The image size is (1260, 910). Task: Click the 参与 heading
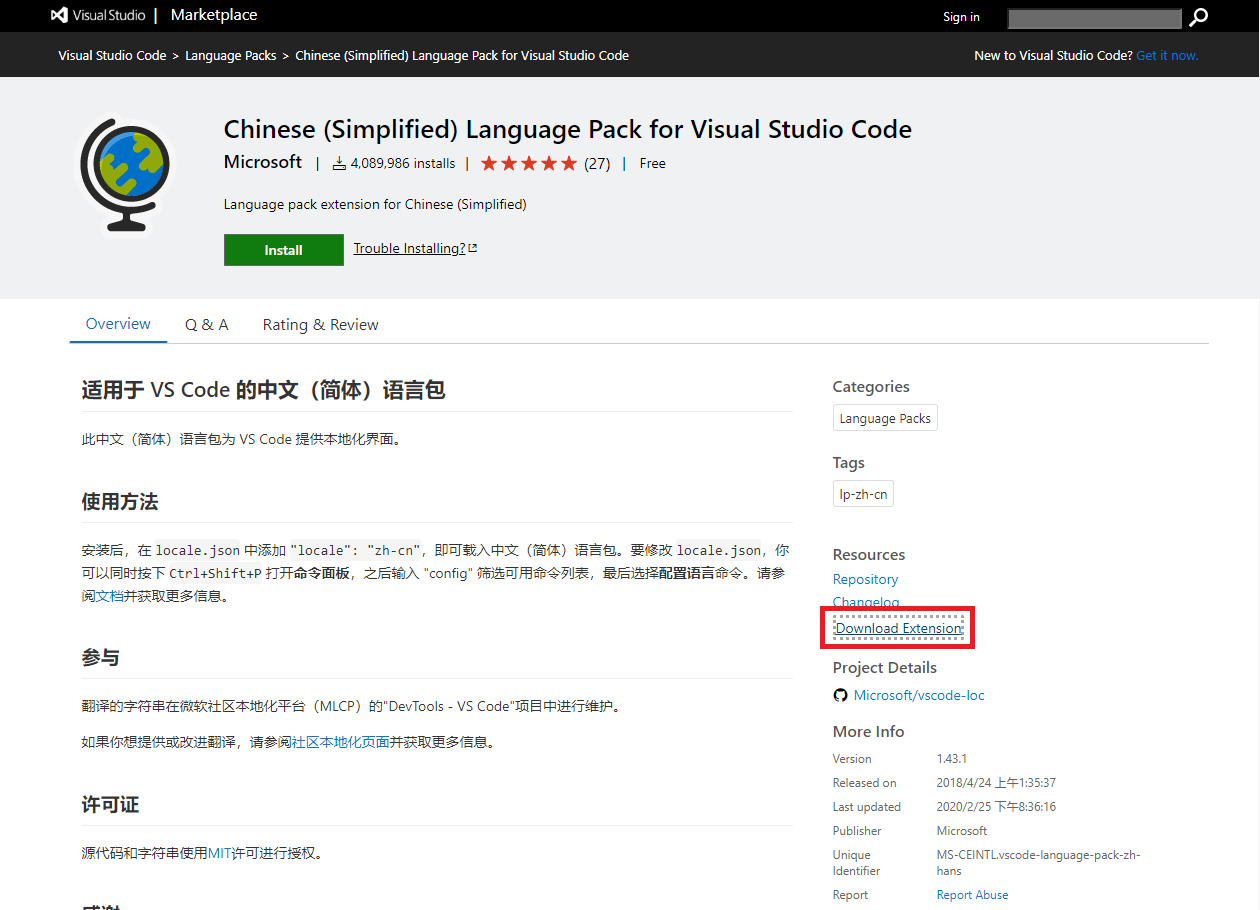[100, 657]
